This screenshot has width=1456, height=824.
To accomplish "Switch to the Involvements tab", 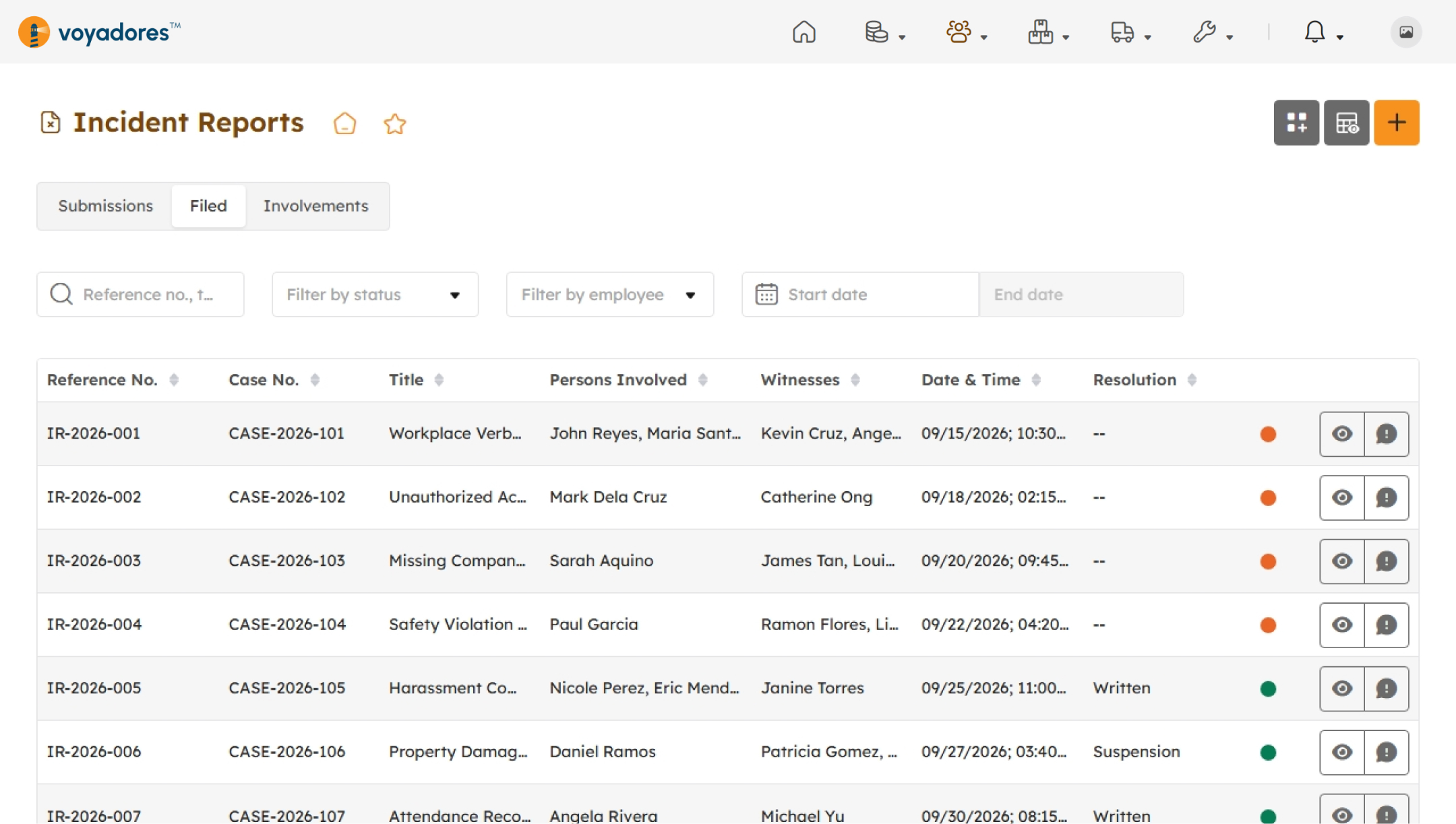I will click(x=315, y=206).
